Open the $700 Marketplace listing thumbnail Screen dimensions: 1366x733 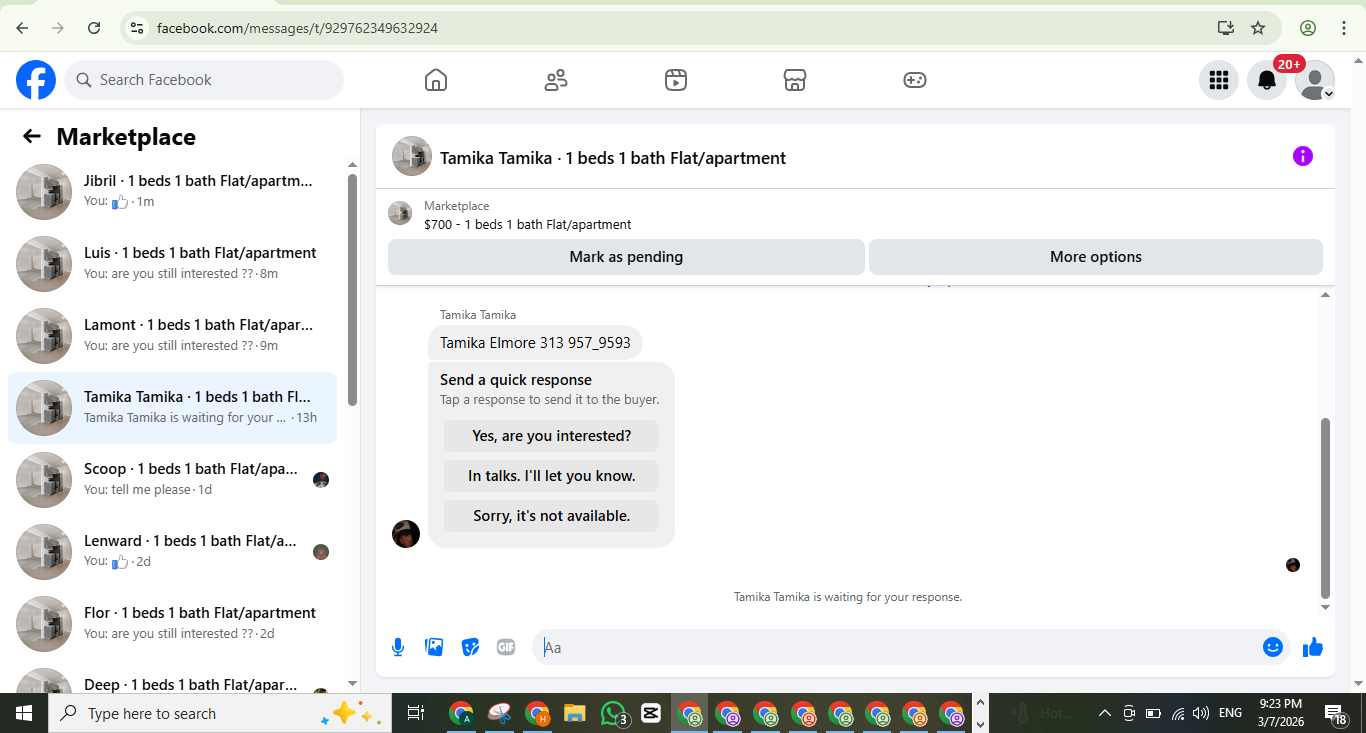coord(400,213)
